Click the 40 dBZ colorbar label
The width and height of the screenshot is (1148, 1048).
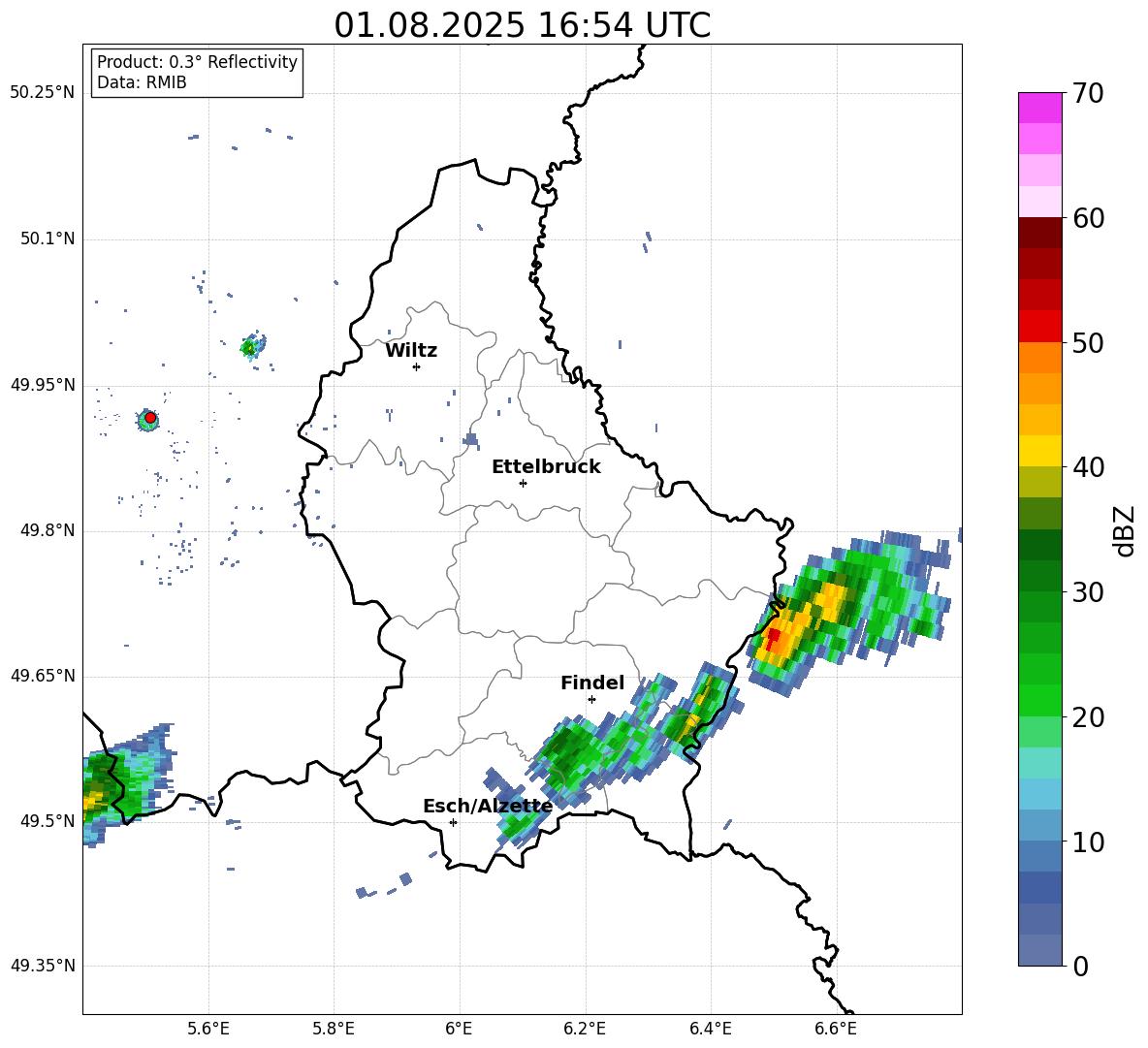[1087, 467]
